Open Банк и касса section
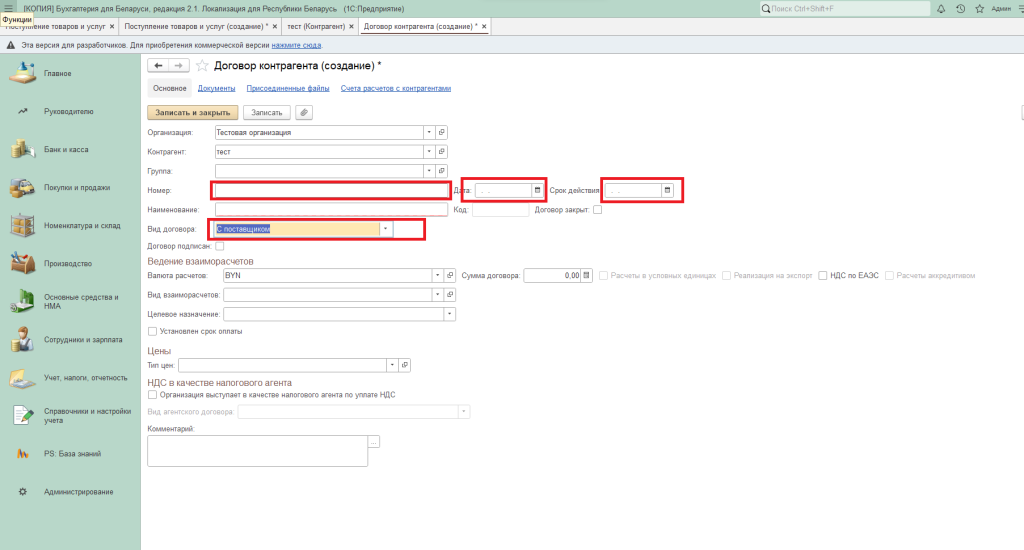This screenshot has height=550, width=1024. [x=66, y=150]
